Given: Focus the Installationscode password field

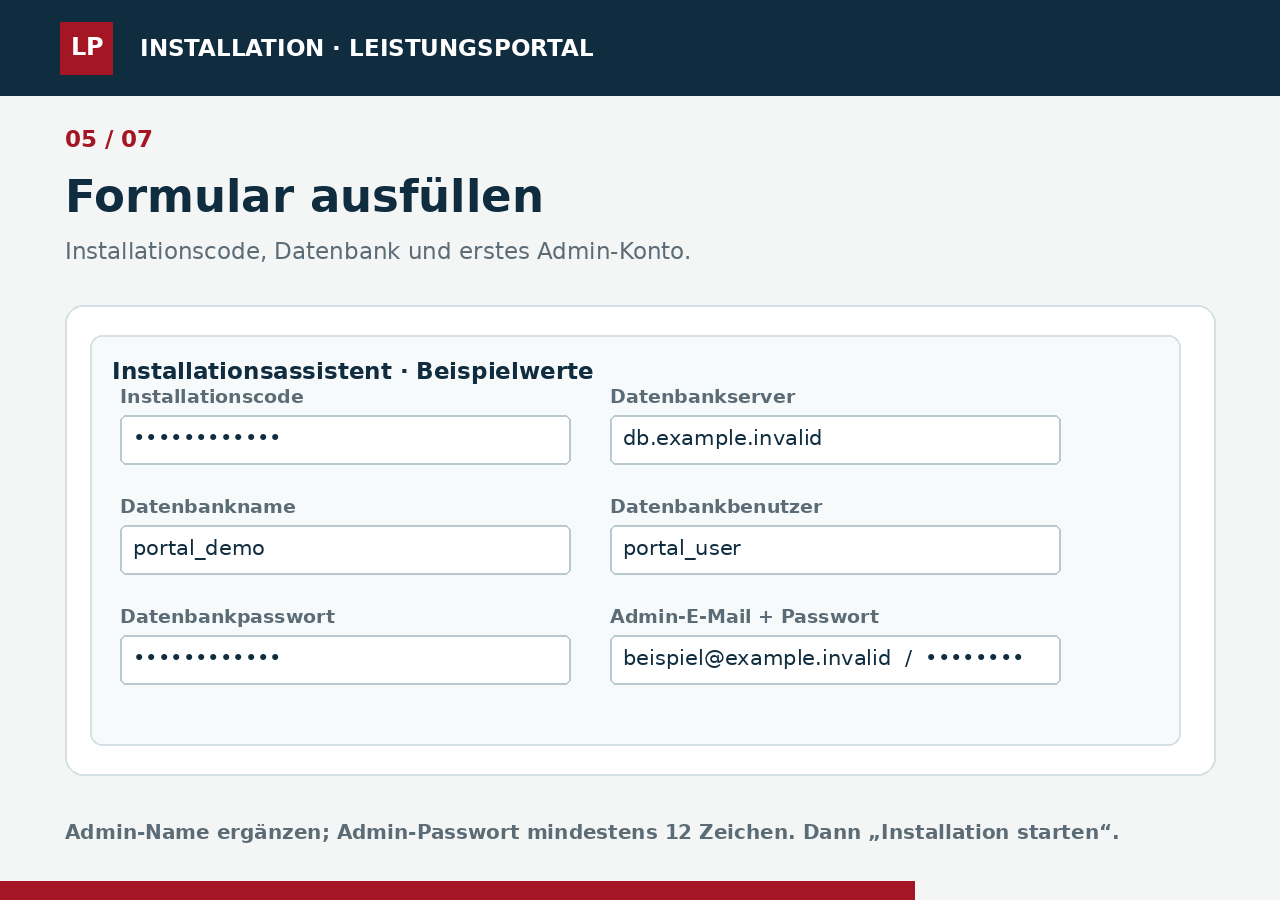Looking at the screenshot, I should coord(345,440).
